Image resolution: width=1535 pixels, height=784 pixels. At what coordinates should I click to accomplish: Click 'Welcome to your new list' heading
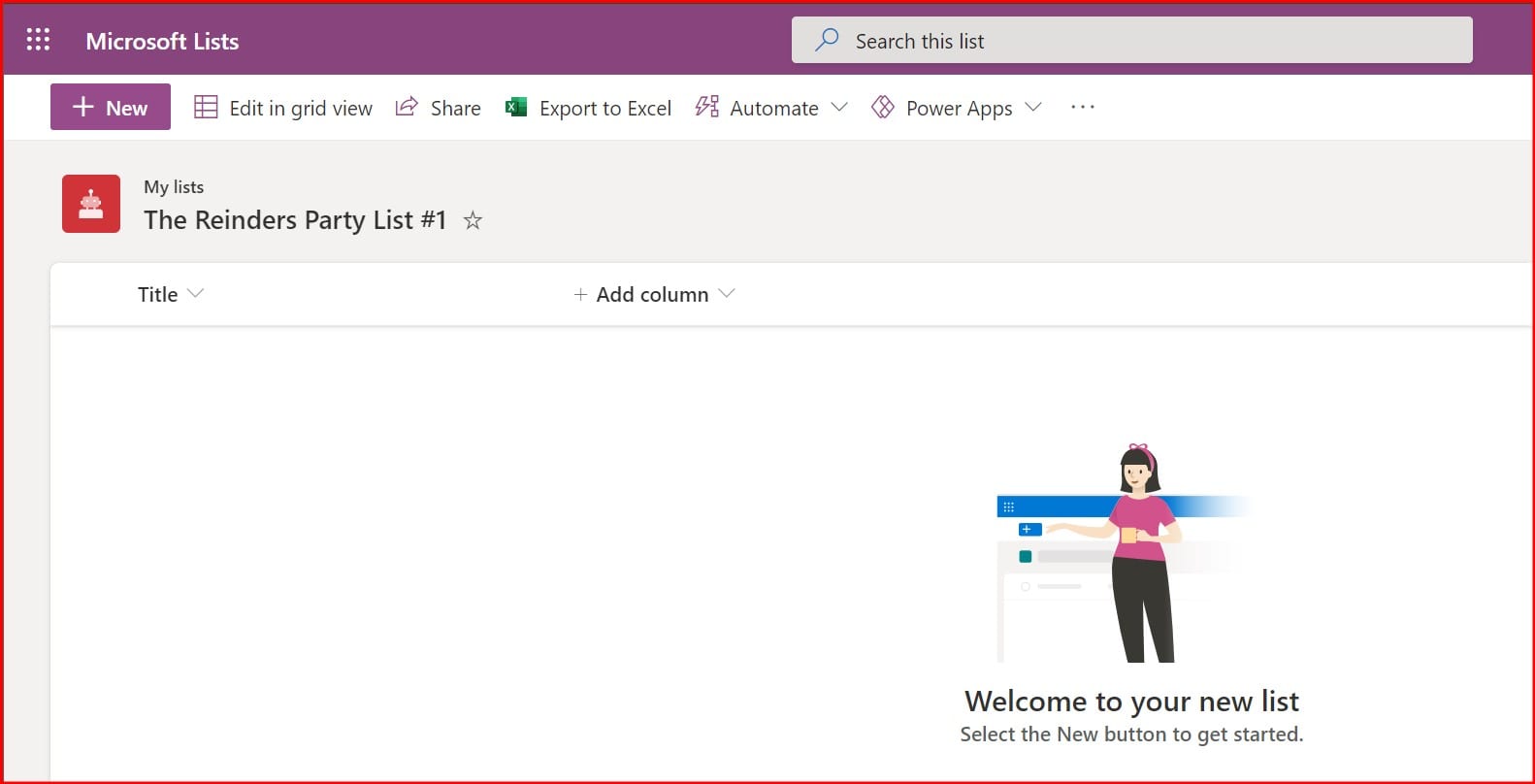point(1131,701)
